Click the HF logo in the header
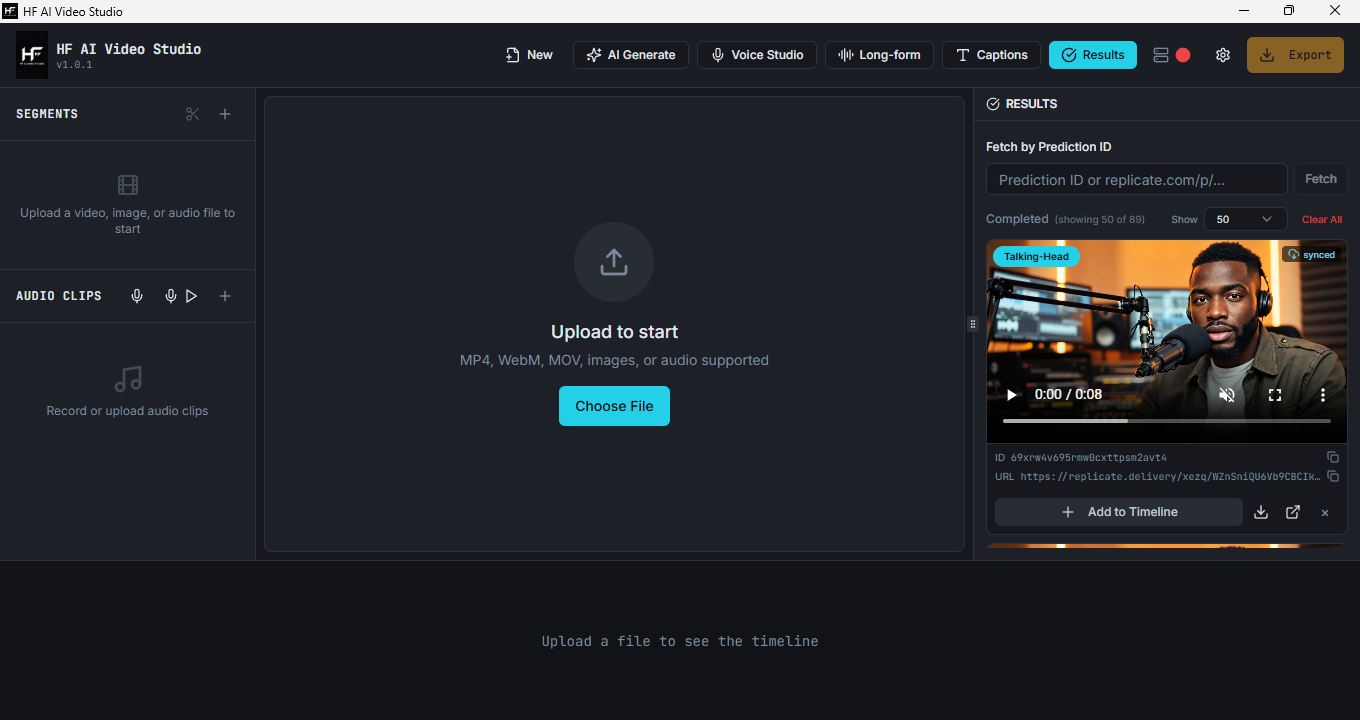Viewport: 1360px width, 720px height. 32,55
